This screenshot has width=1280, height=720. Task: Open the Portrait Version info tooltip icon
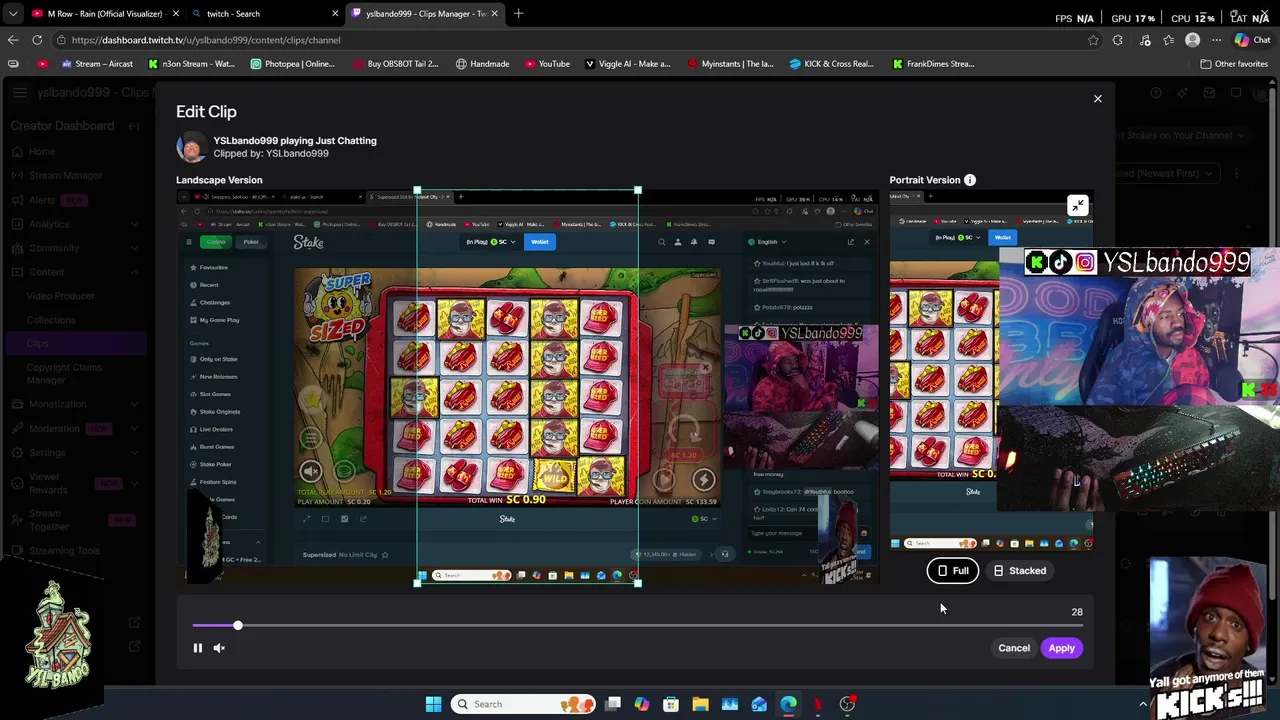pyautogui.click(x=969, y=180)
